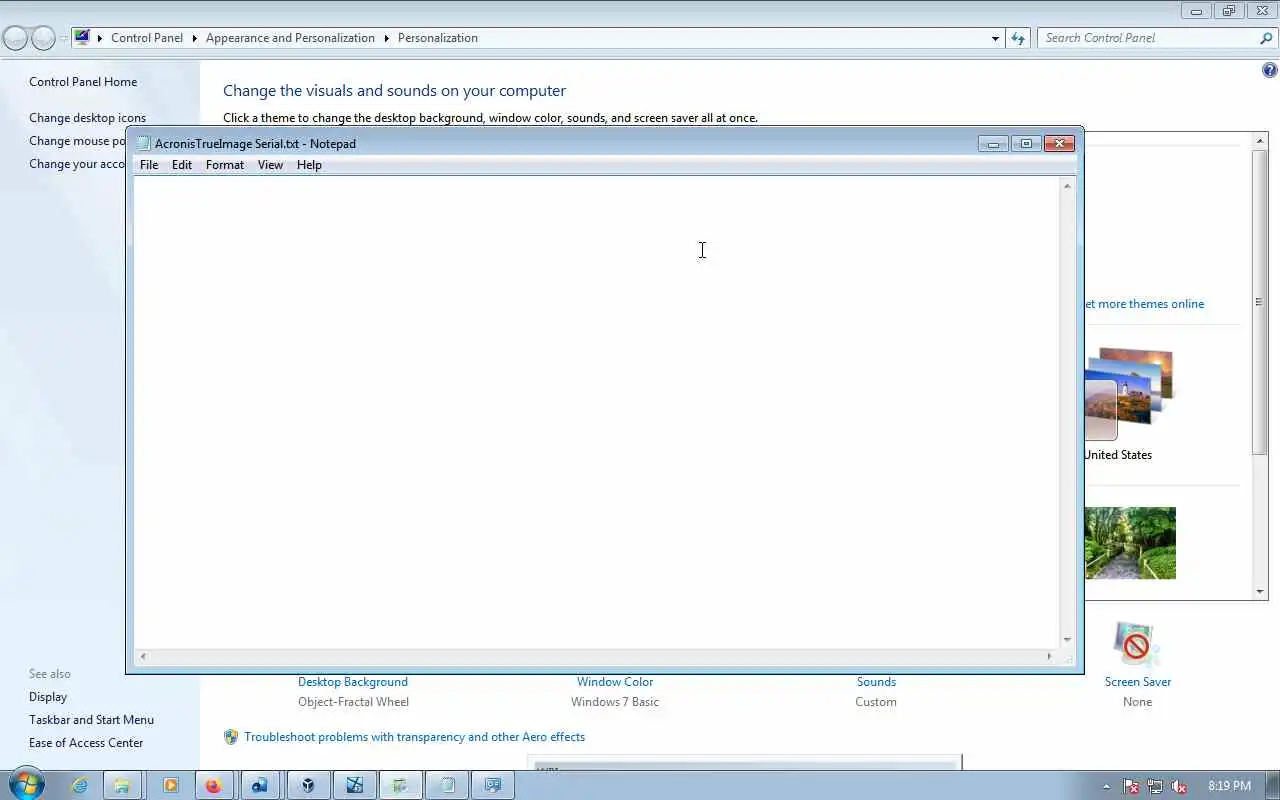The height and width of the screenshot is (800, 1280).
Task: Open Get more themes online link
Action: click(x=1145, y=304)
